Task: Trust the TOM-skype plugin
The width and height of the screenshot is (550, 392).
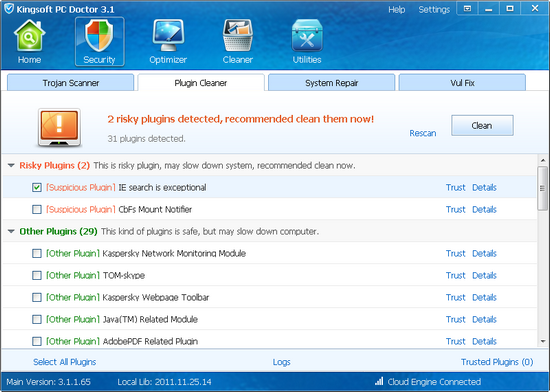Action: pyautogui.click(x=456, y=276)
